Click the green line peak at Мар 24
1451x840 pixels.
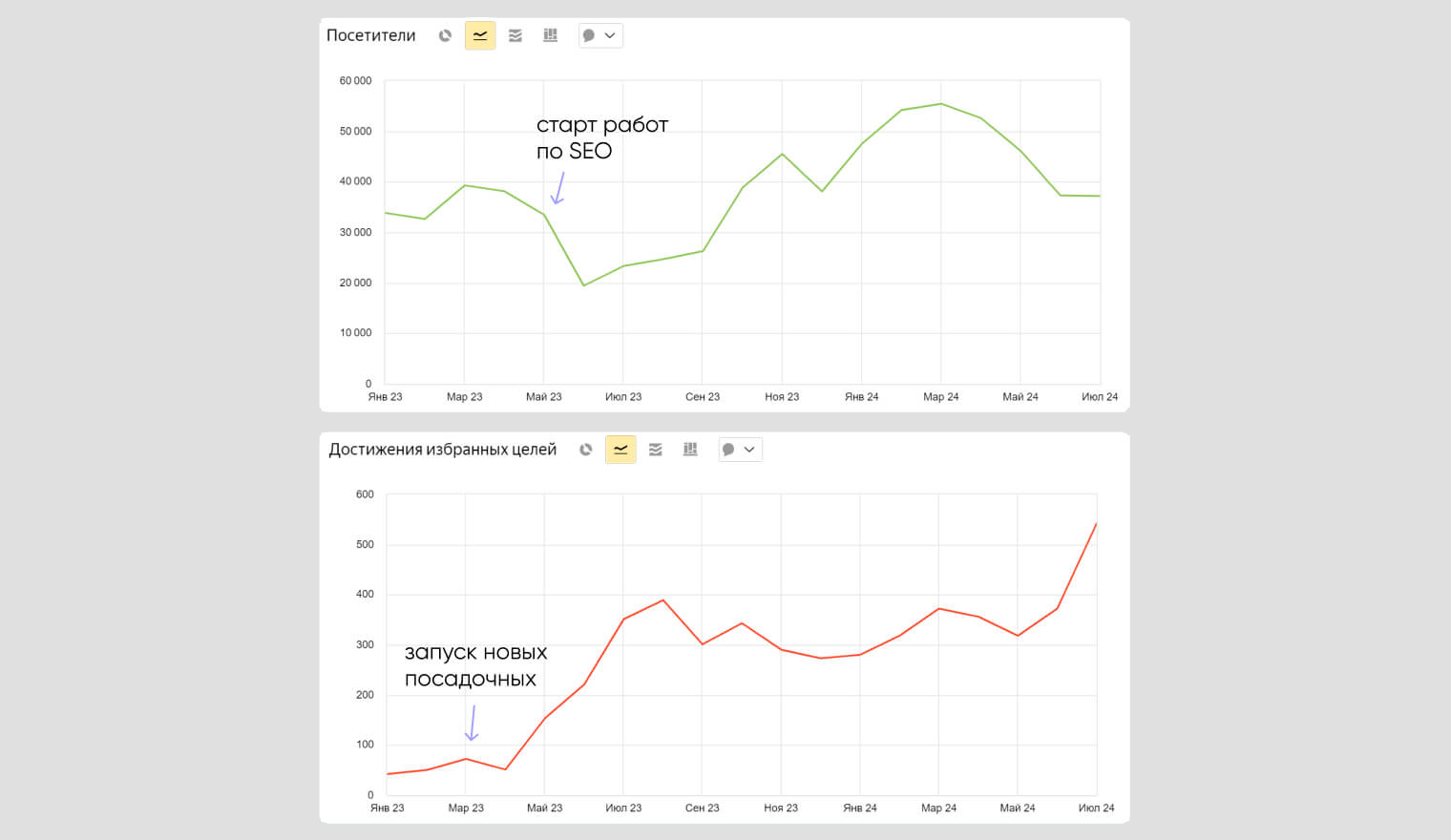[x=941, y=104]
